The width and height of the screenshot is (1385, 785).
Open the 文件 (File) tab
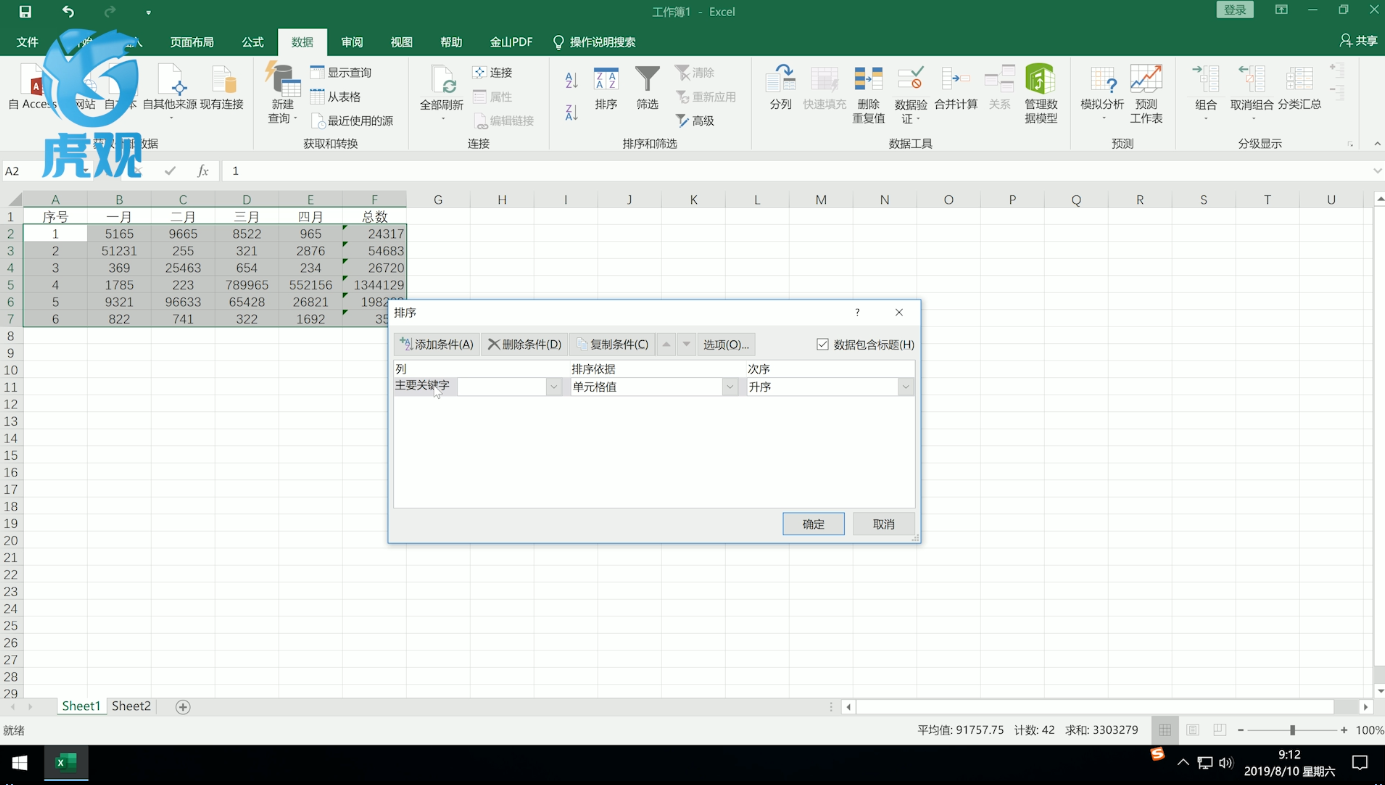pyautogui.click(x=27, y=42)
